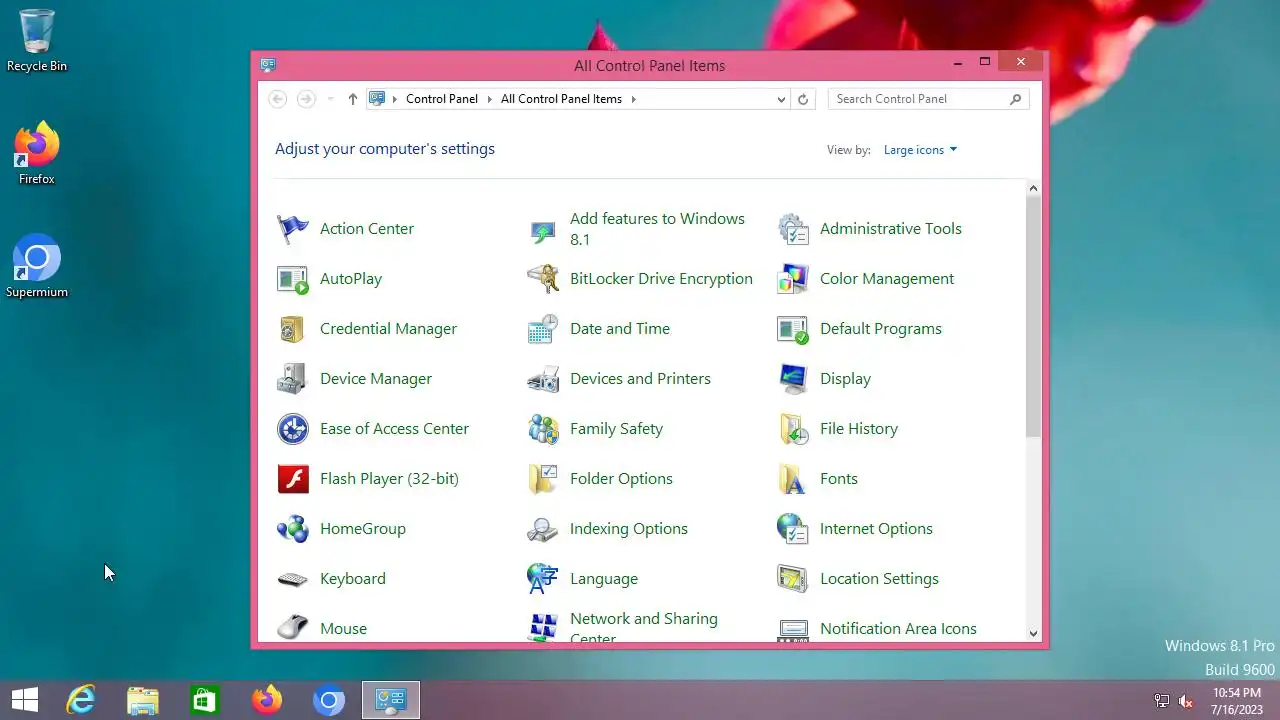Viewport: 1280px width, 720px height.
Task: Open the File History icon
Action: tap(793, 429)
